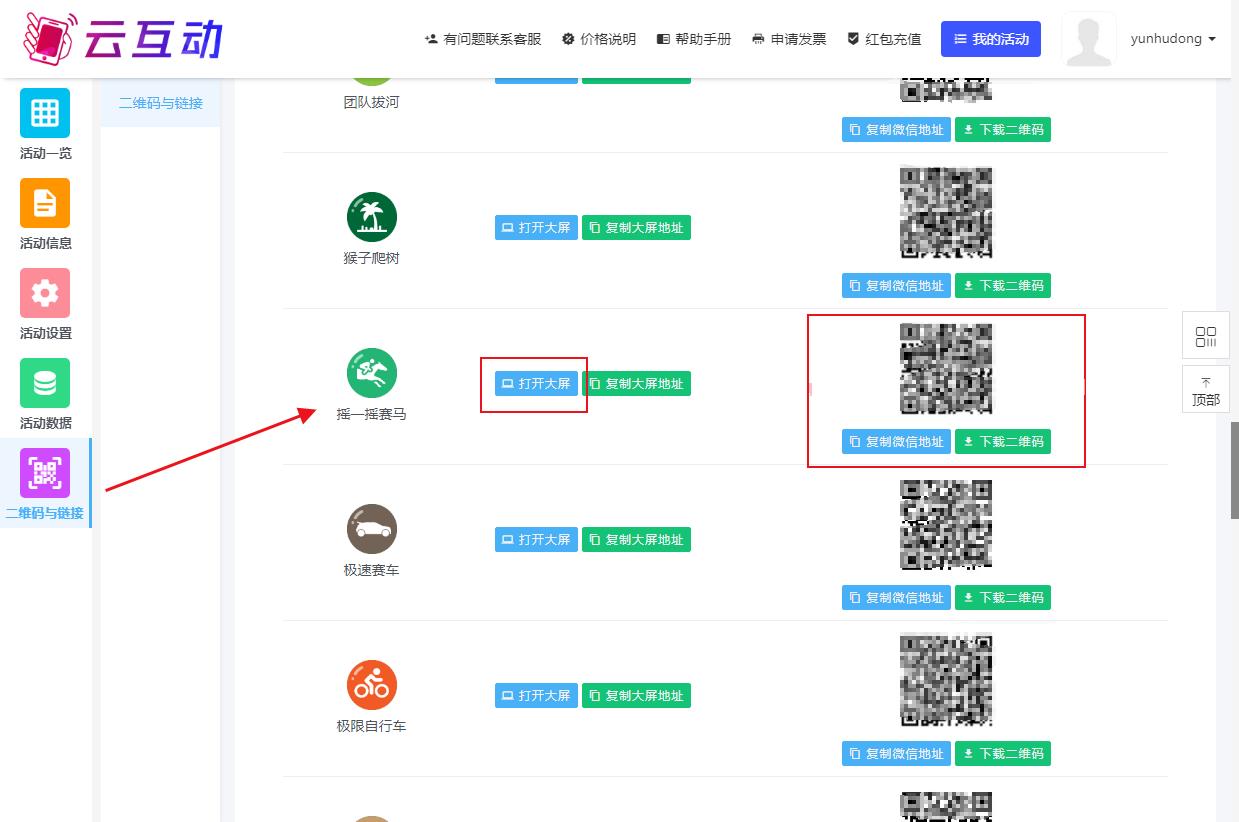The height and width of the screenshot is (822, 1239).
Task: Click 打开大屏 for 极限自行车
Action: coord(536,696)
